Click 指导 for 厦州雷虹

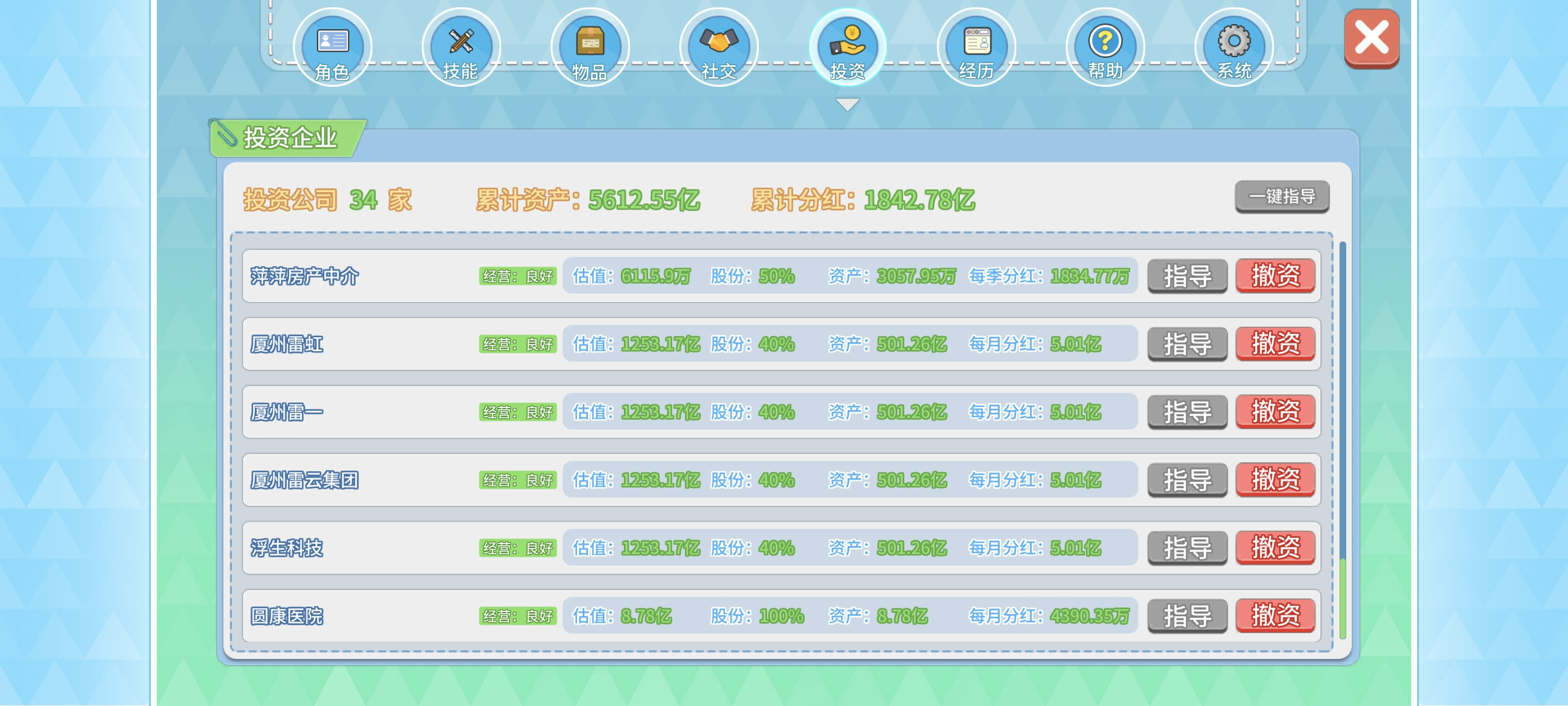coord(1188,344)
